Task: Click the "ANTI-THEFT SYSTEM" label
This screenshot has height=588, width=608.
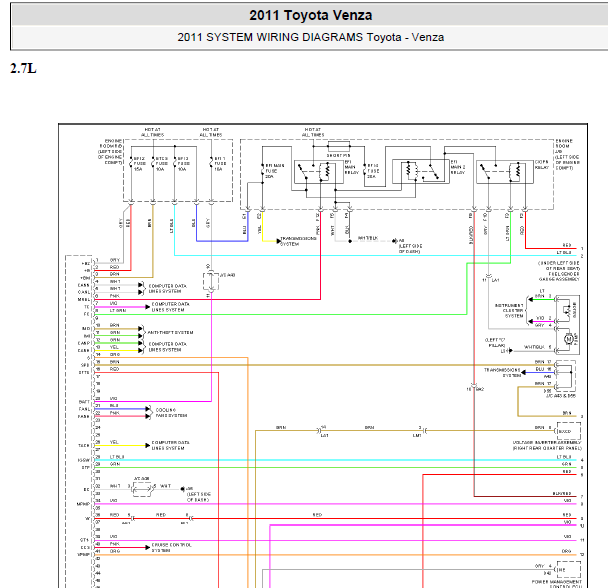Action: point(170,332)
